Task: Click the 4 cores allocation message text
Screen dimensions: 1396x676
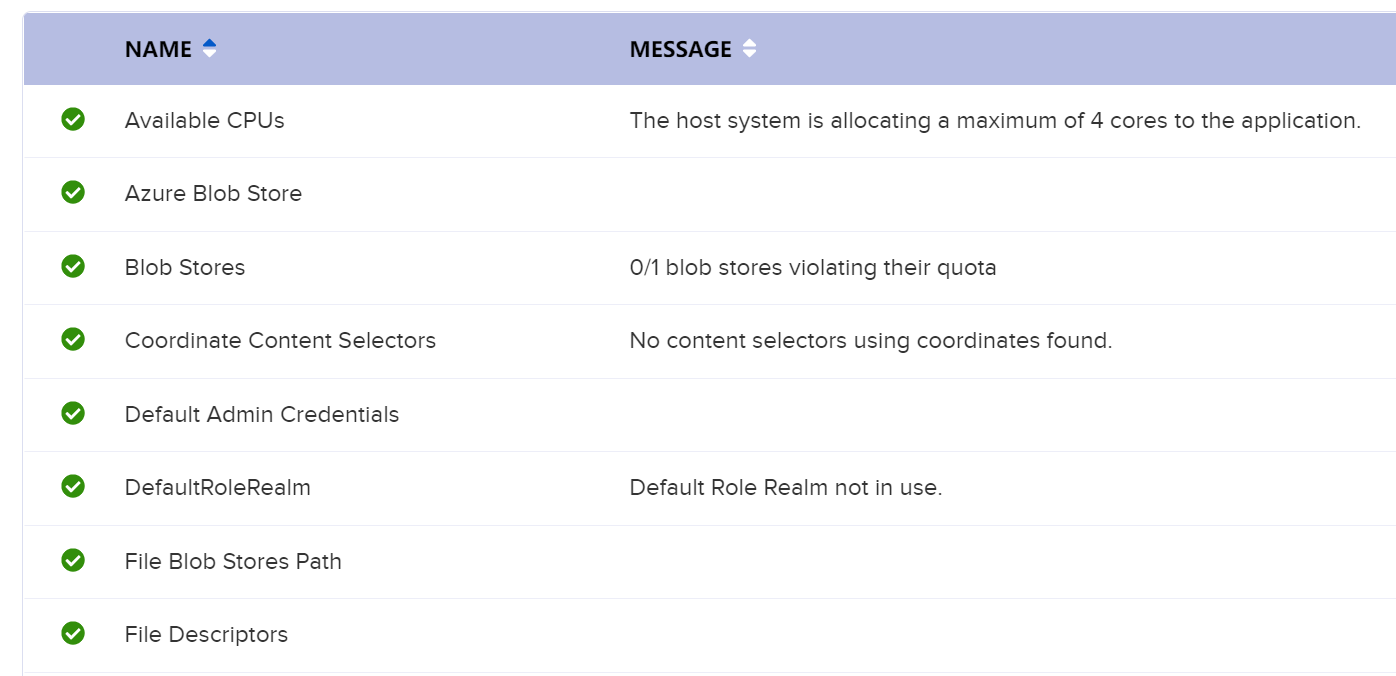Action: [995, 120]
